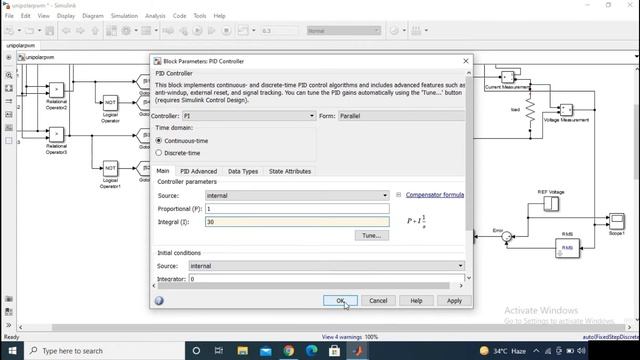640x360 pixels.
Task: Choose Discrete-time radio button
Action: (x=159, y=153)
